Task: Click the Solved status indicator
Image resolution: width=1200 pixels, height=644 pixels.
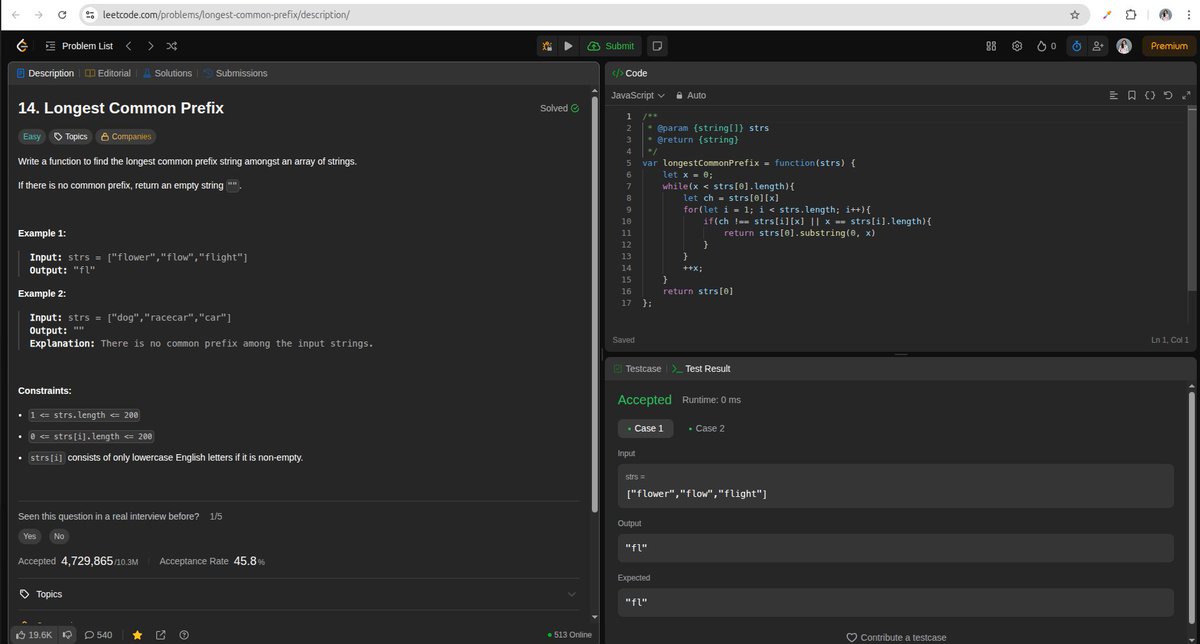Action: [559, 108]
